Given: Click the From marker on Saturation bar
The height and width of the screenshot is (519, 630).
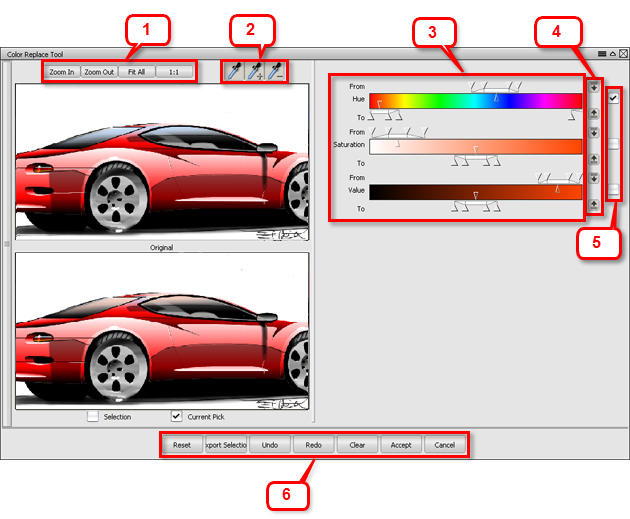Looking at the screenshot, I should coord(397,143).
